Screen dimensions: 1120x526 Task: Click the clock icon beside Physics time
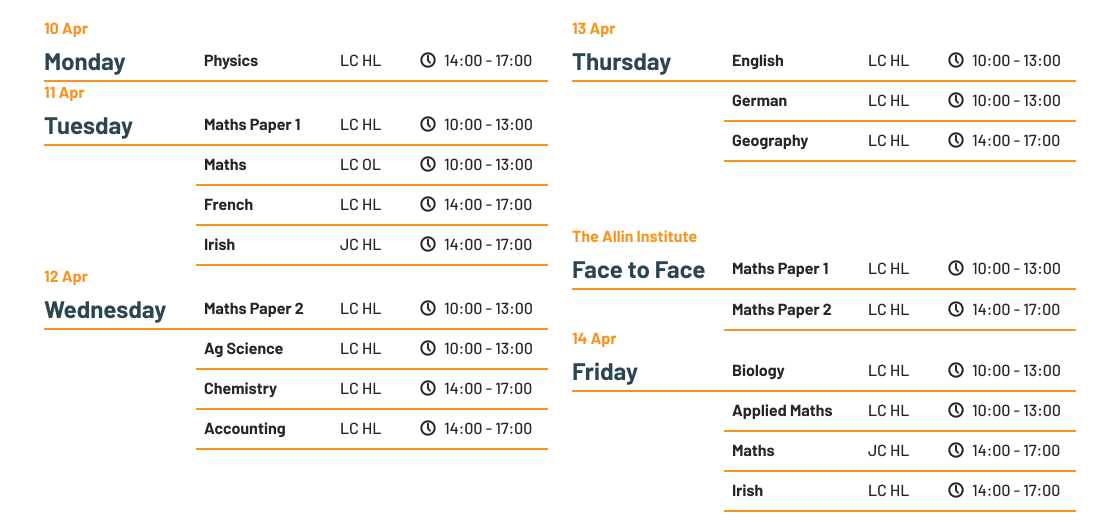427,61
